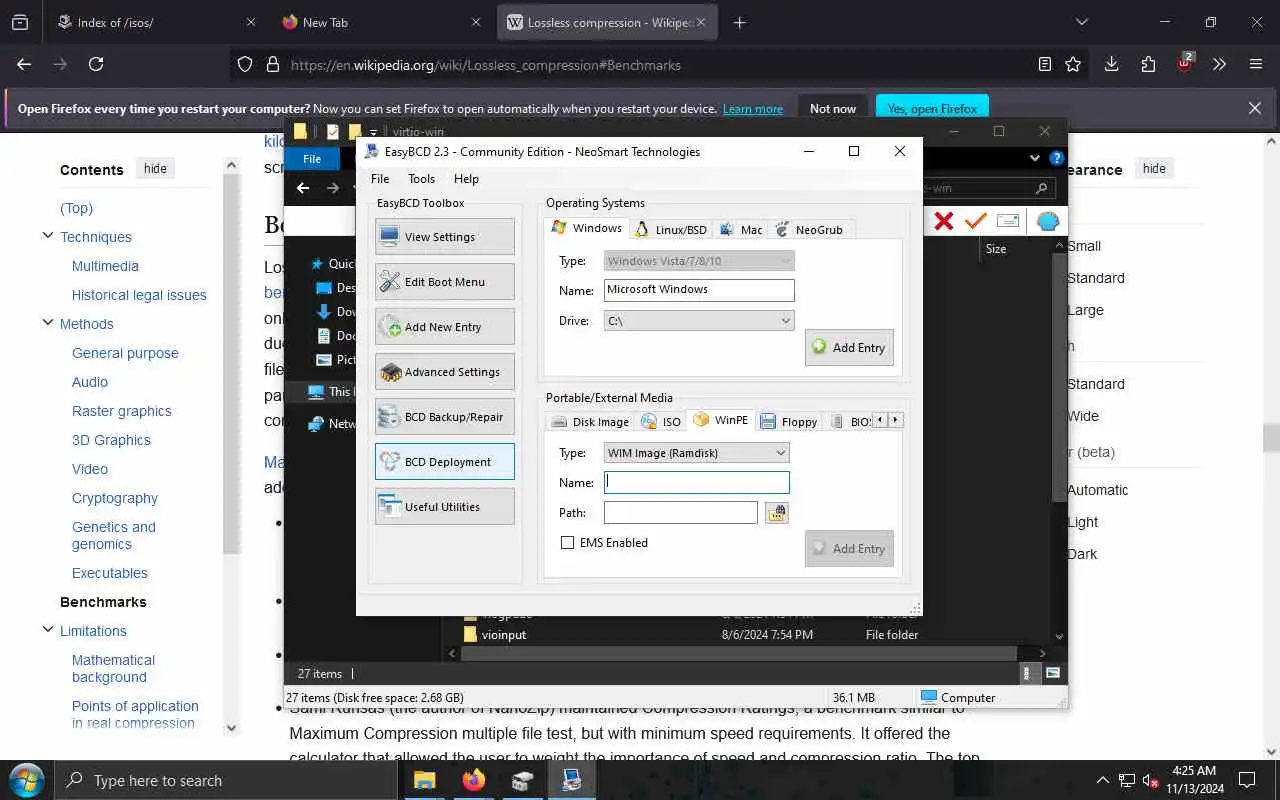Select Add New Entry in EasyBCD Toolbox

tap(445, 327)
